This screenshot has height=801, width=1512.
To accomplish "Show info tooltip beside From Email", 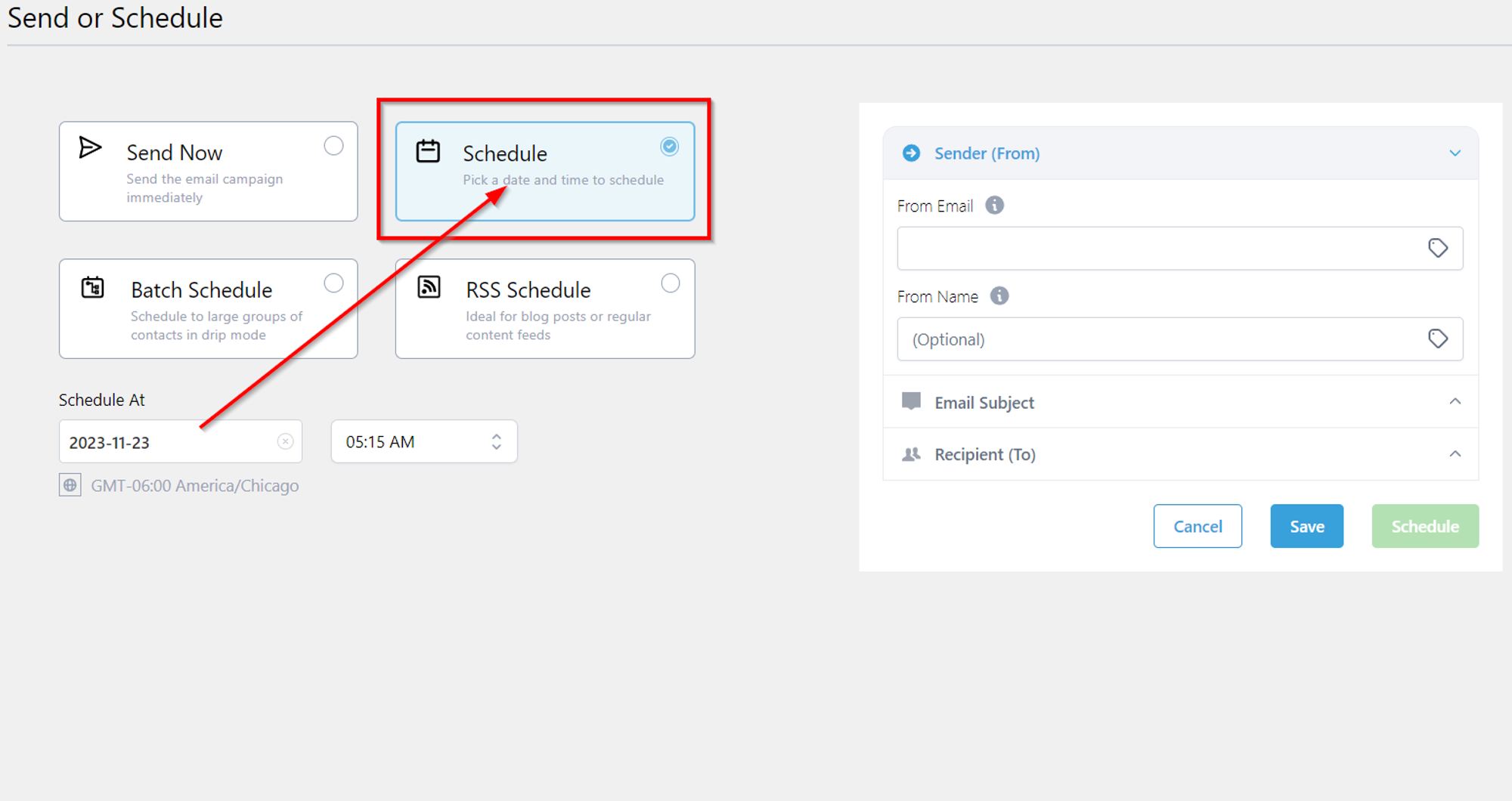I will pos(995,206).
